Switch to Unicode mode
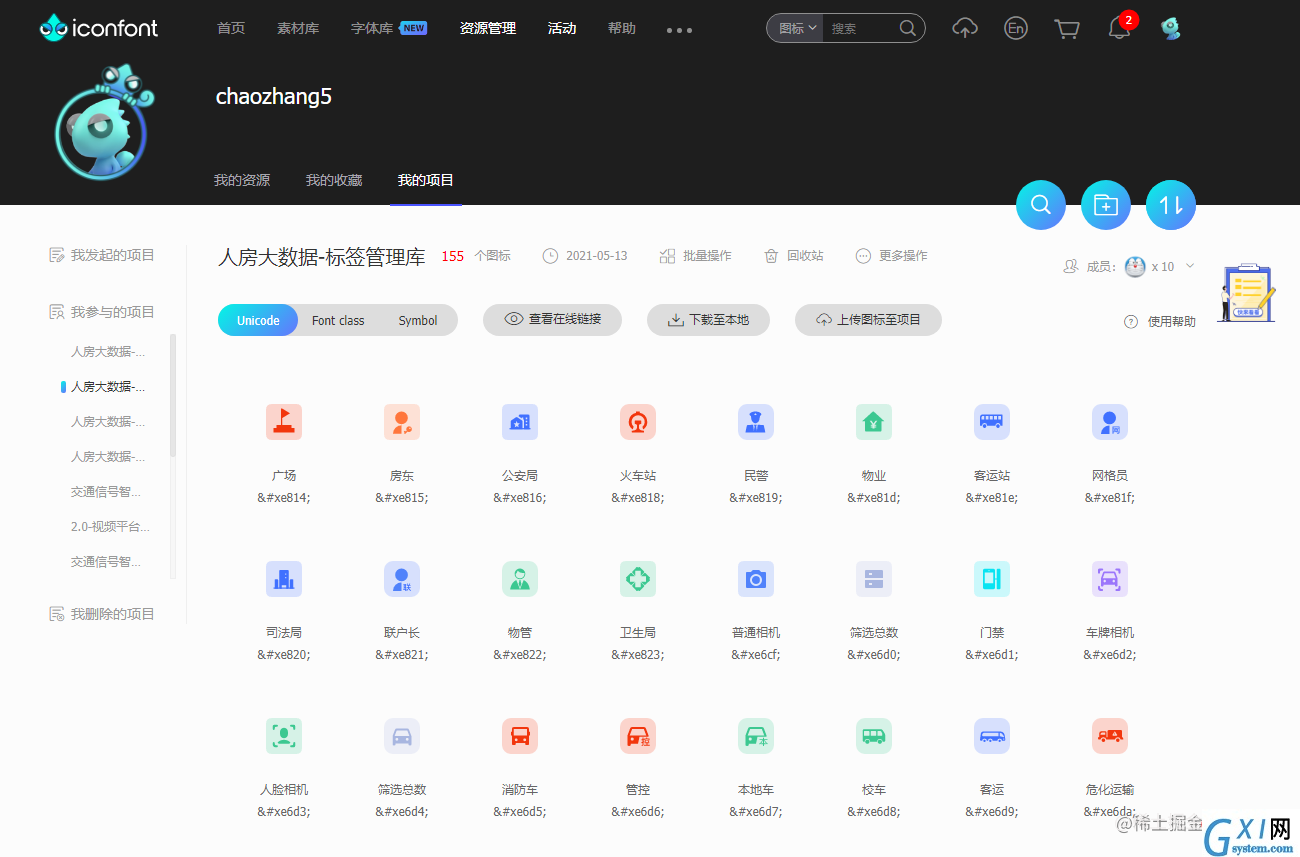This screenshot has width=1300, height=857. click(x=258, y=320)
